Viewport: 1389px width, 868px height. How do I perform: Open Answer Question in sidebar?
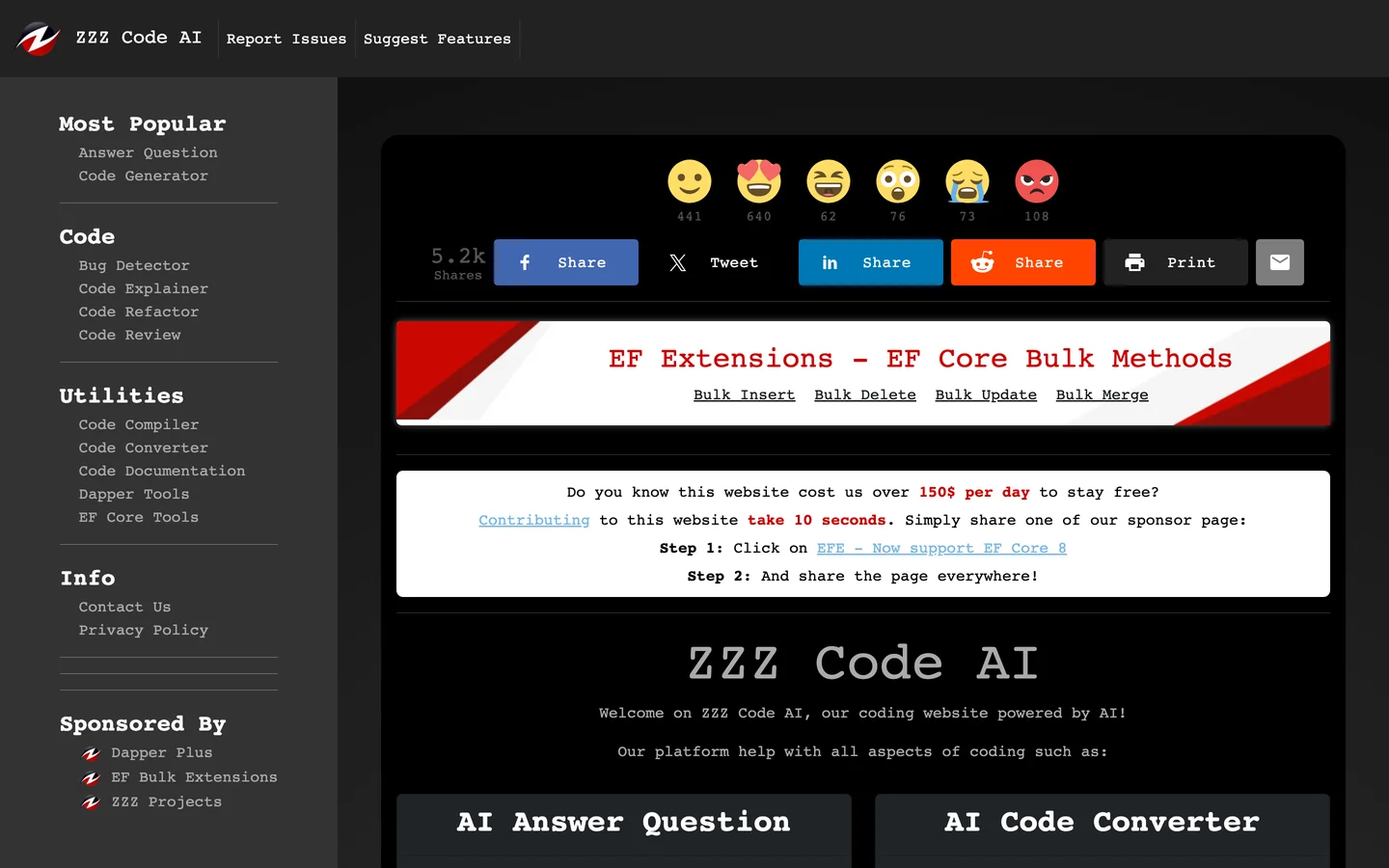[x=149, y=152]
